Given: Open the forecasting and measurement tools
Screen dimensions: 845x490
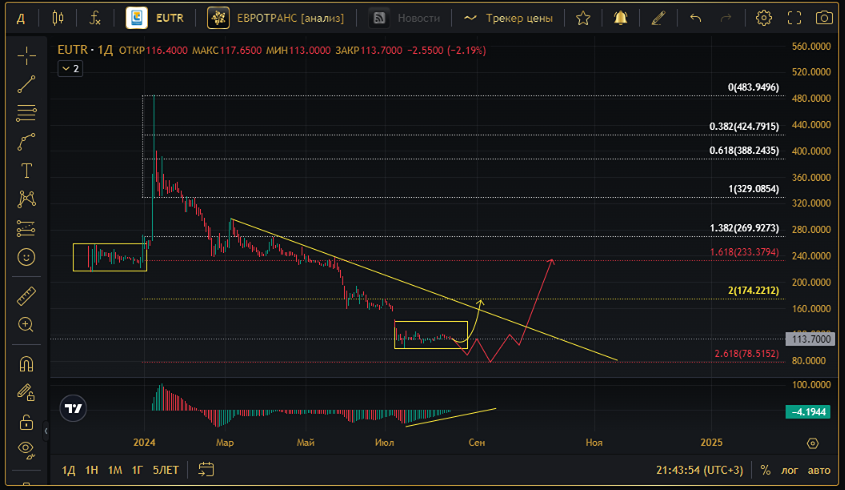Looking at the screenshot, I should [x=26, y=229].
